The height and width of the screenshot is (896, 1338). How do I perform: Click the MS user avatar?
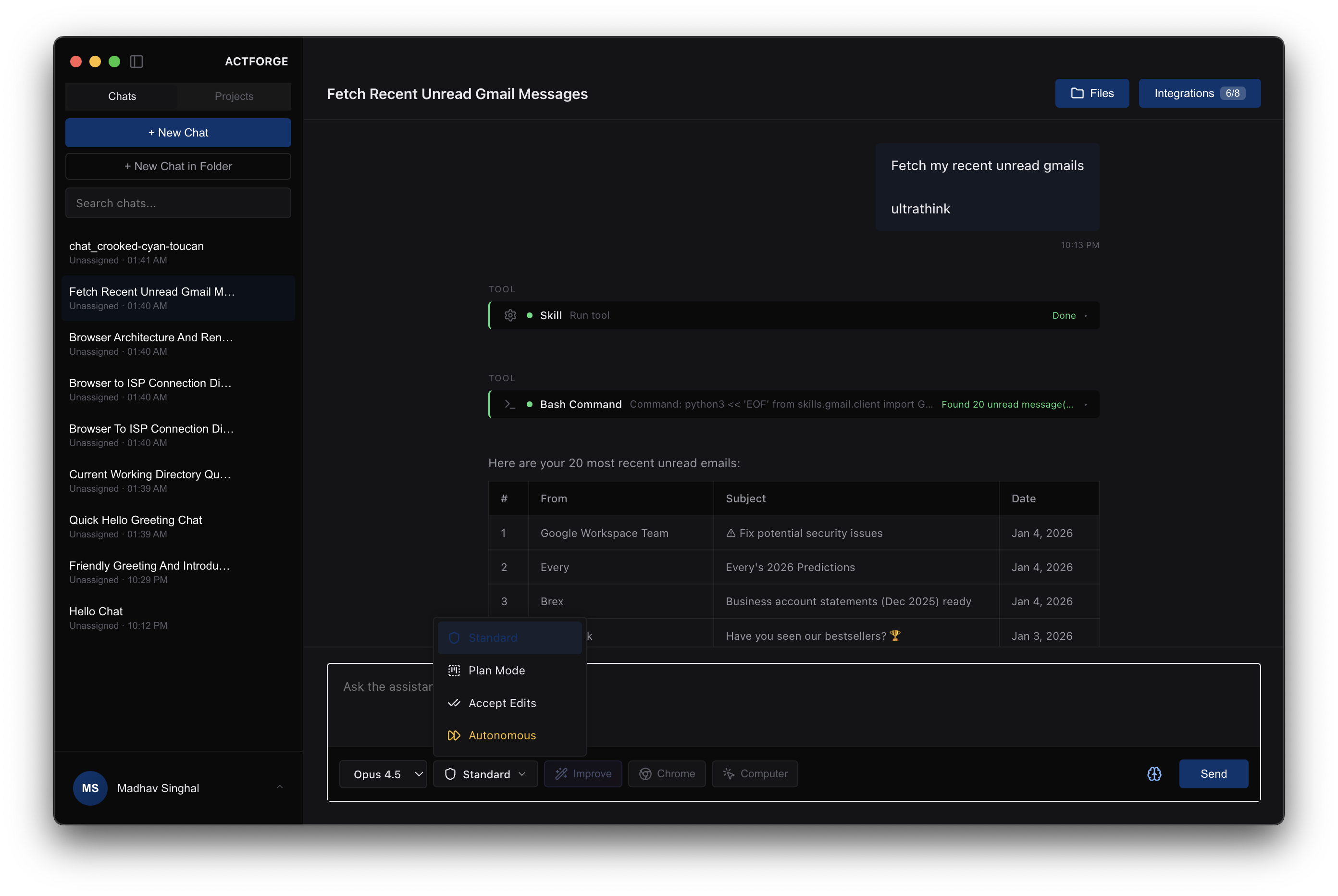tap(90, 788)
